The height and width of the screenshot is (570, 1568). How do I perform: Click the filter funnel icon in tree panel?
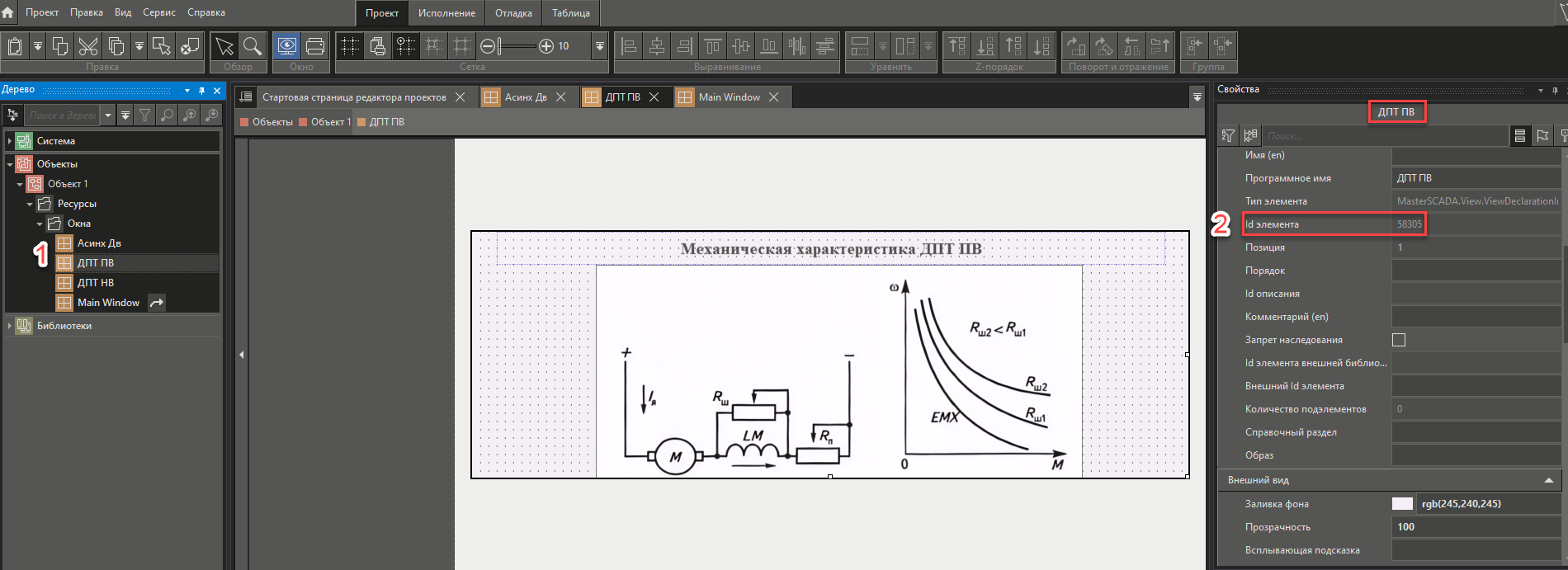pos(145,115)
